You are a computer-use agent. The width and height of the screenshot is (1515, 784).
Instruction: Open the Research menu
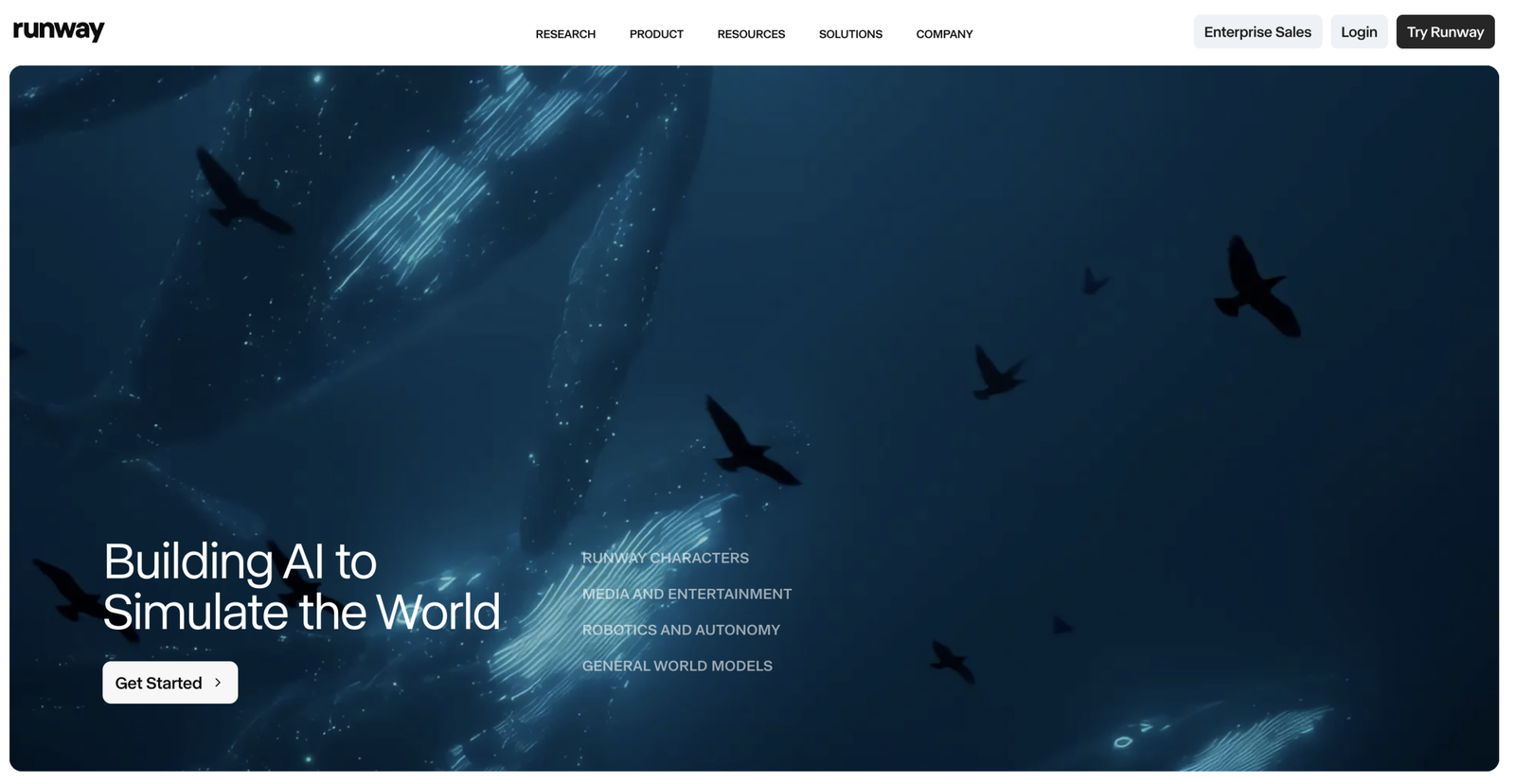pyautogui.click(x=565, y=34)
